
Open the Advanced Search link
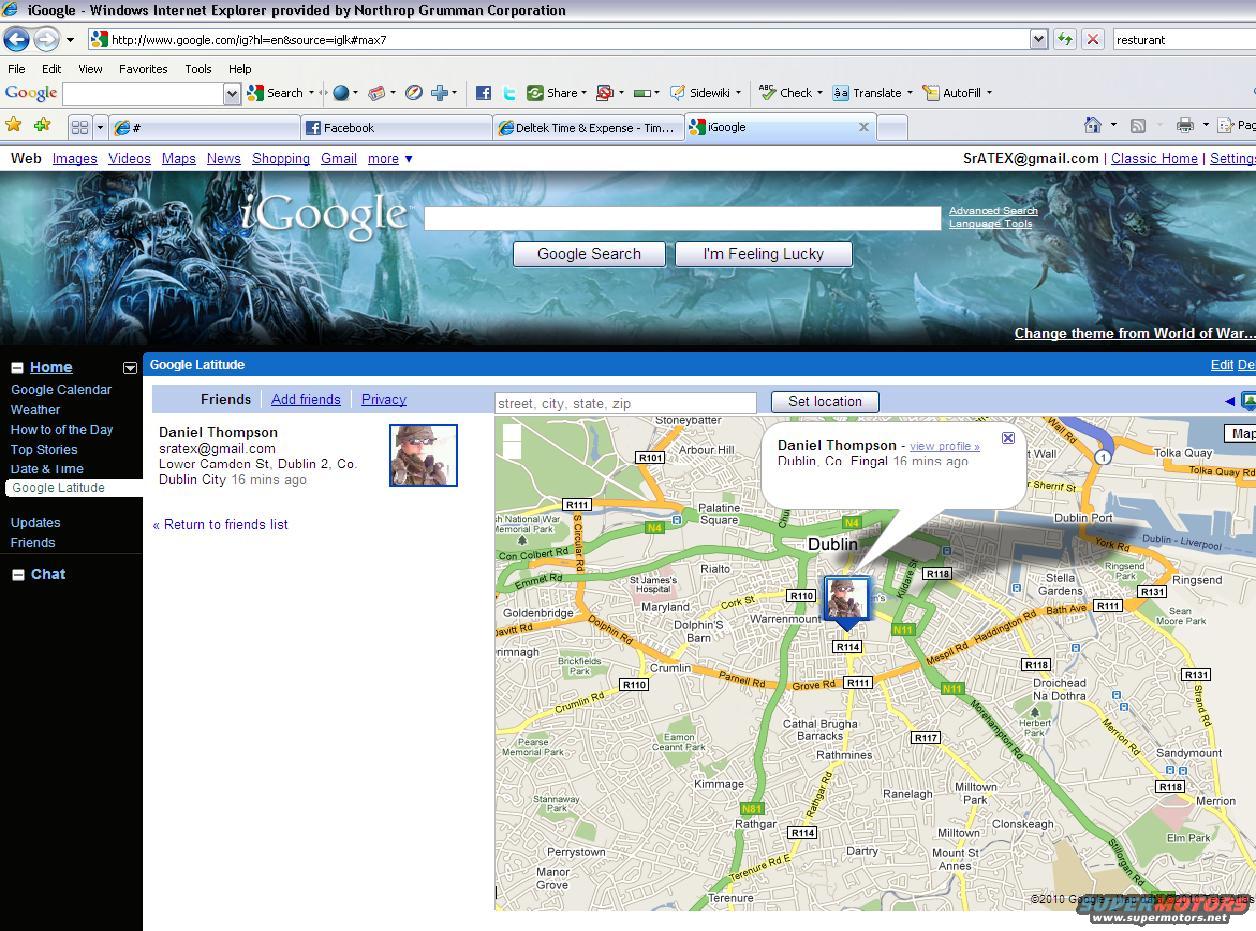coord(993,211)
